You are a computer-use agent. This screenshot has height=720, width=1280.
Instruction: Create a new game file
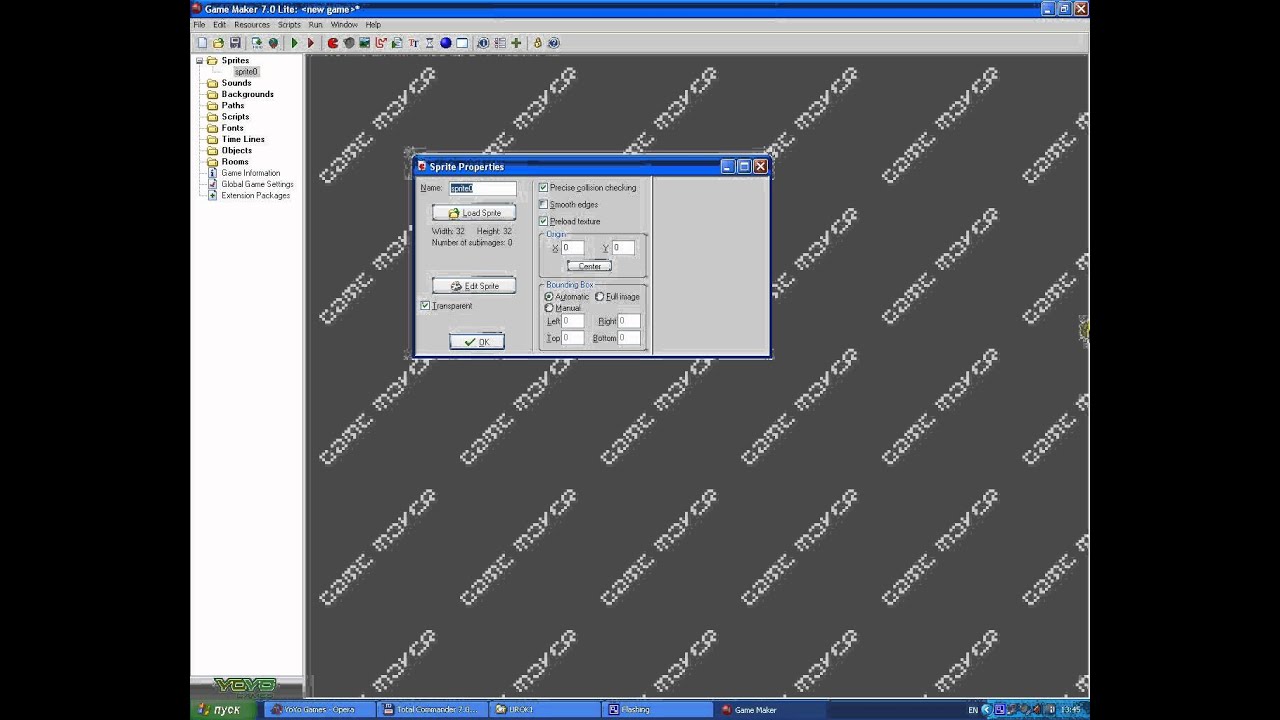click(x=202, y=43)
